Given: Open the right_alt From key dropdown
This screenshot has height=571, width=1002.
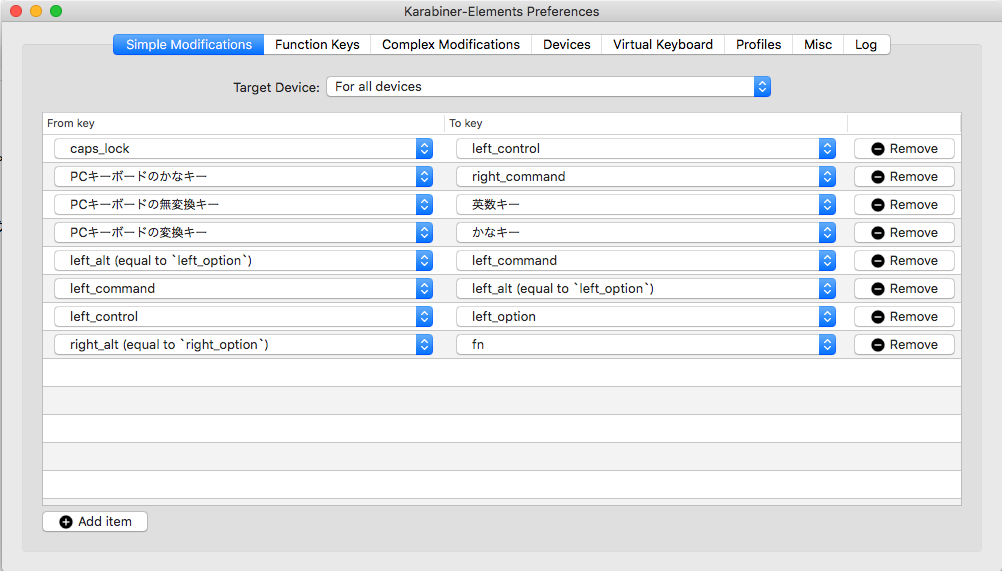Looking at the screenshot, I should [x=243, y=345].
